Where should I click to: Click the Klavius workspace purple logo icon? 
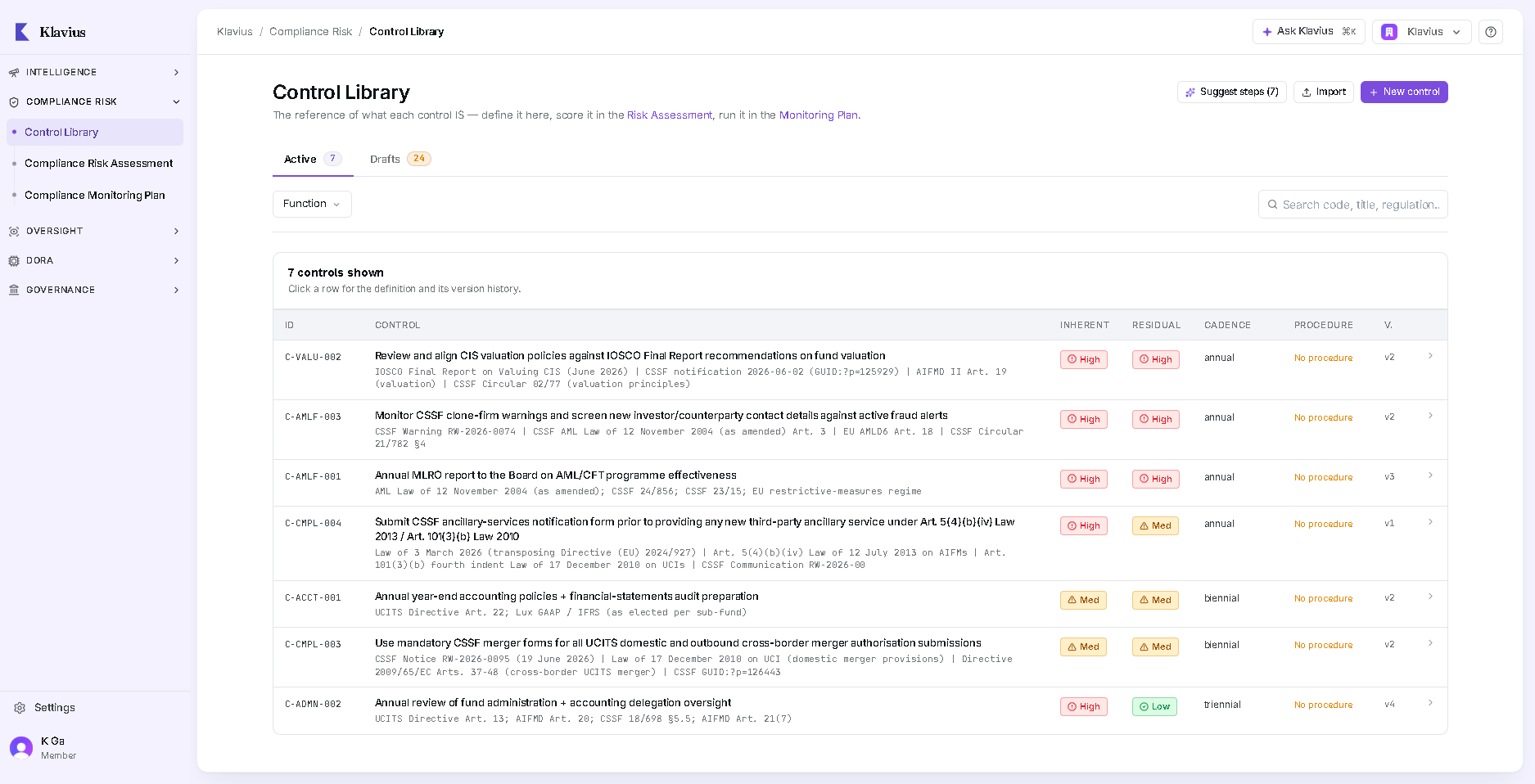coord(1389,32)
